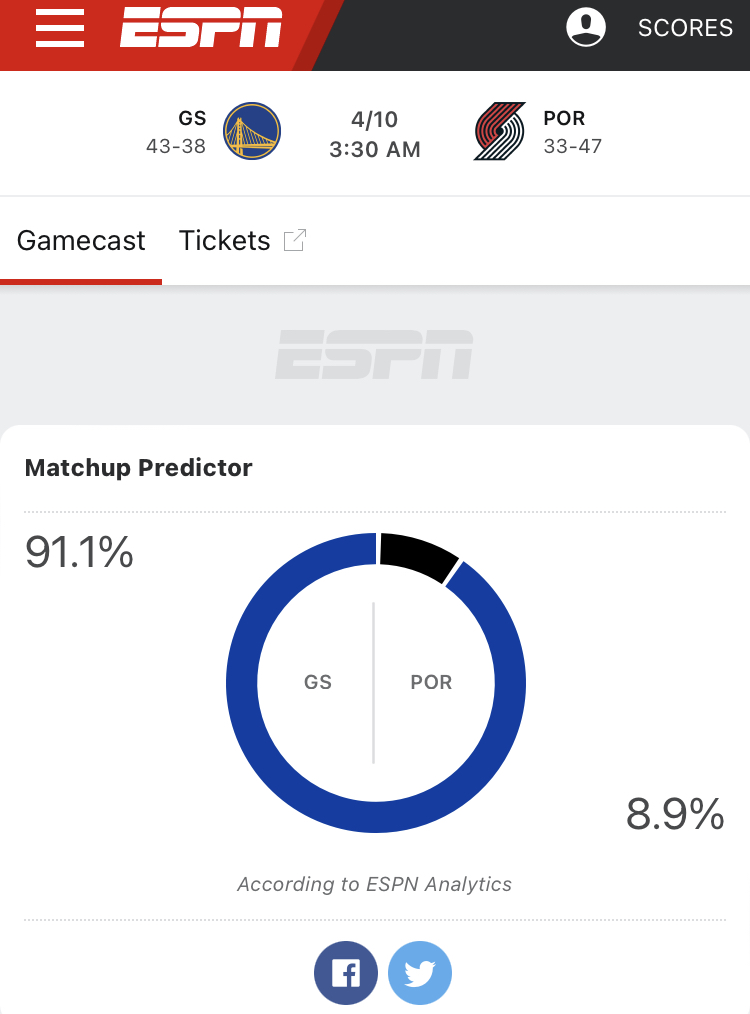The image size is (750, 1014).
Task: Open the user profile account icon
Action: [586, 27]
